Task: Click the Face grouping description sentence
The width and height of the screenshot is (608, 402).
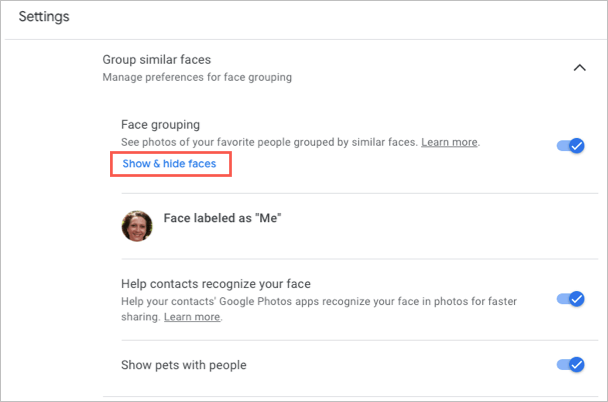Action: 268,143
